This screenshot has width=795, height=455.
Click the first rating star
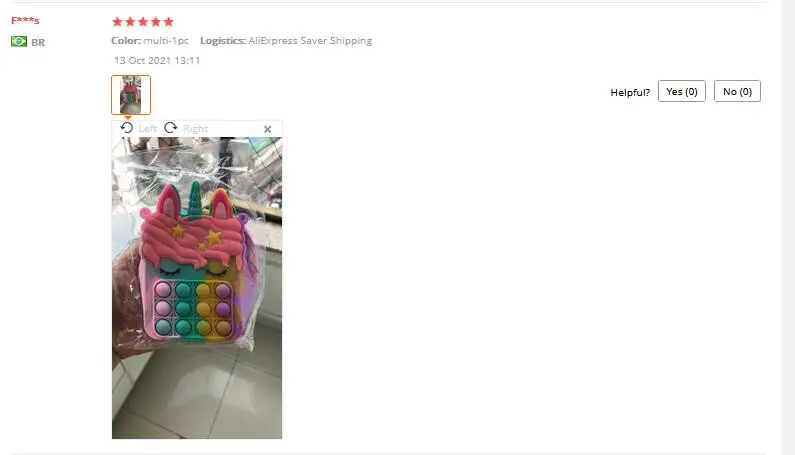point(117,21)
